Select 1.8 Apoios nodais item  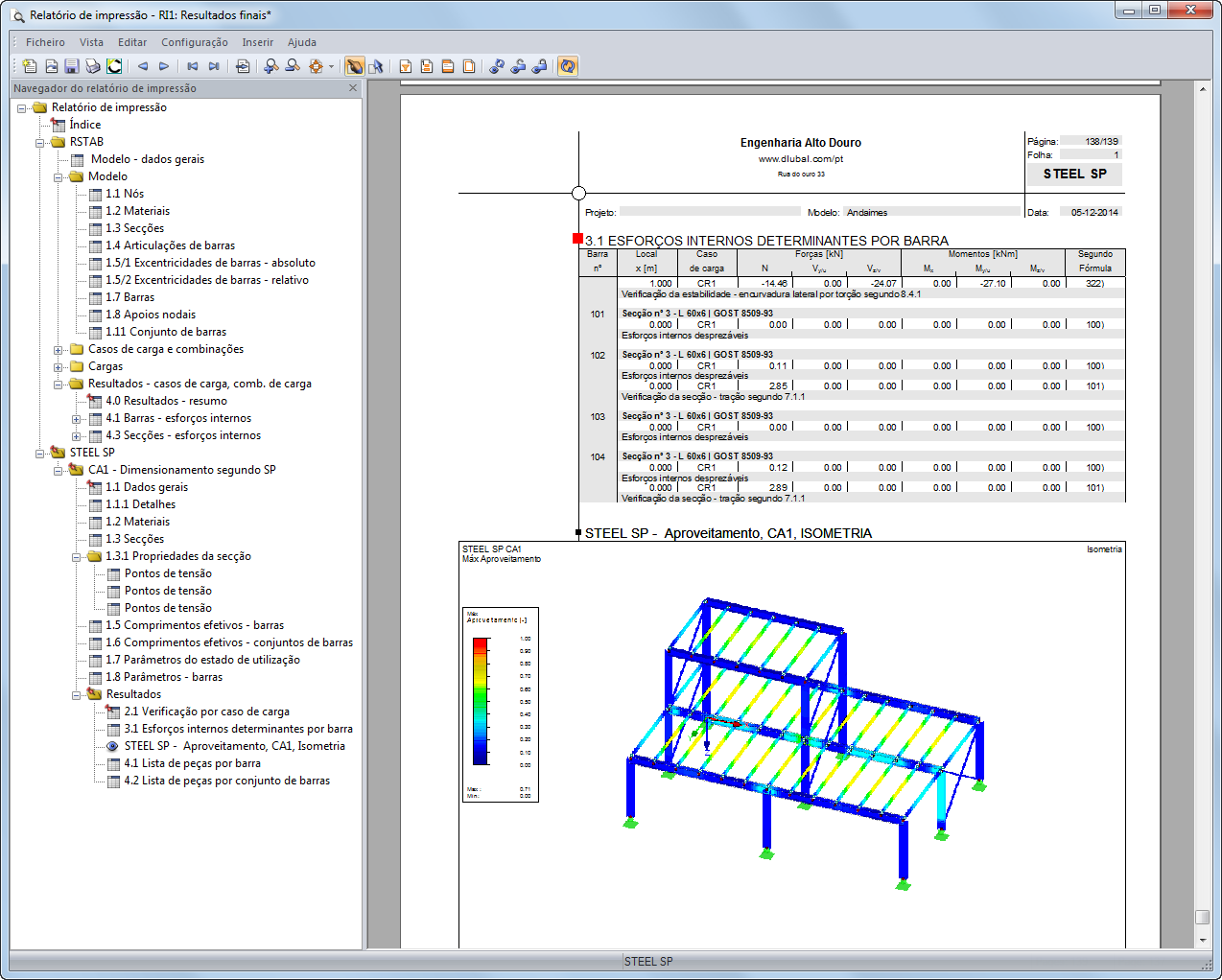coord(151,315)
